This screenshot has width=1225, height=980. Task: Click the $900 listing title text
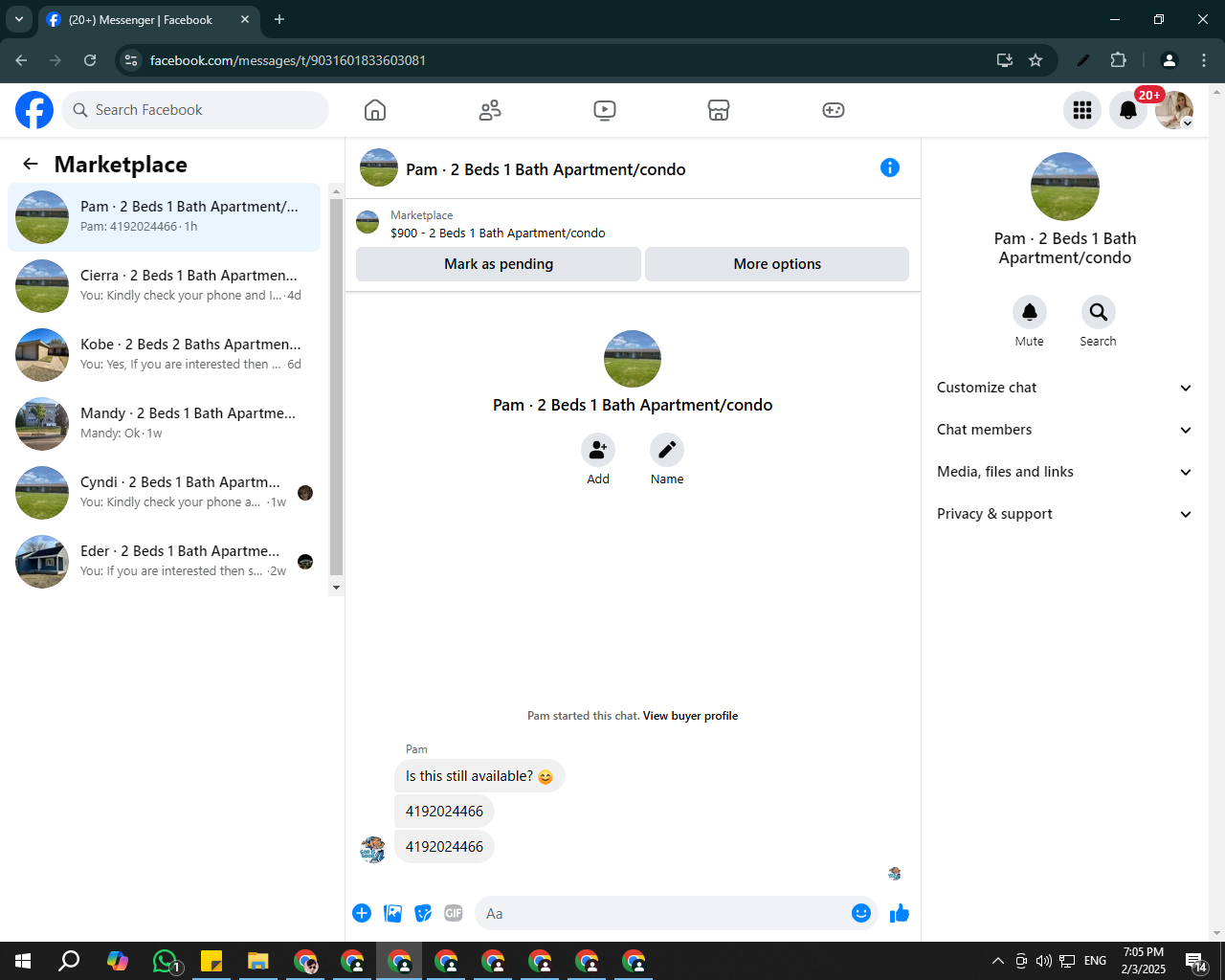pyautogui.click(x=498, y=233)
